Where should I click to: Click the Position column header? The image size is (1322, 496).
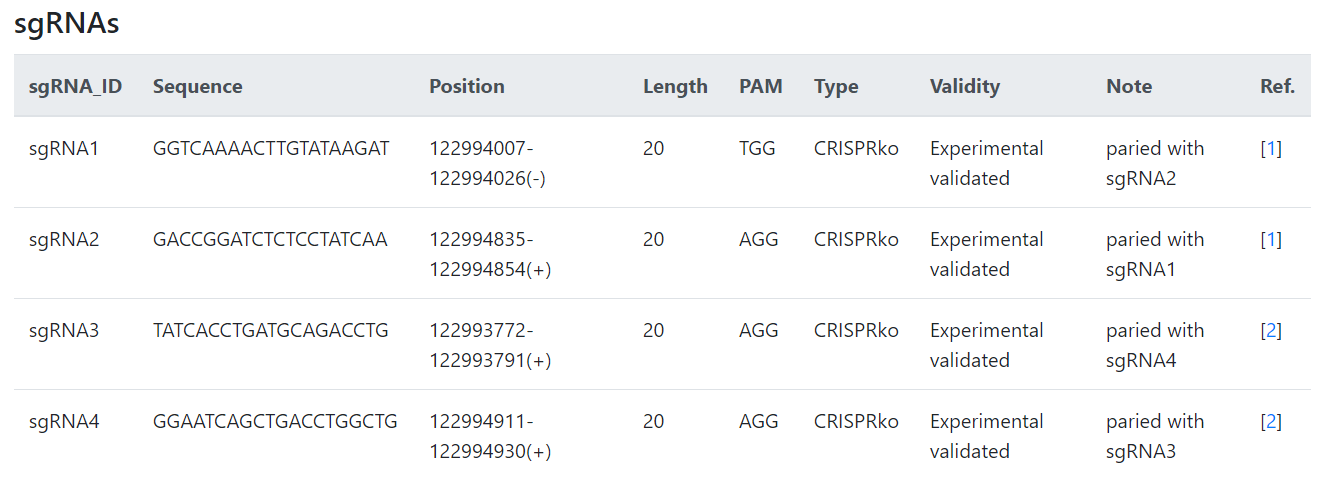click(467, 86)
